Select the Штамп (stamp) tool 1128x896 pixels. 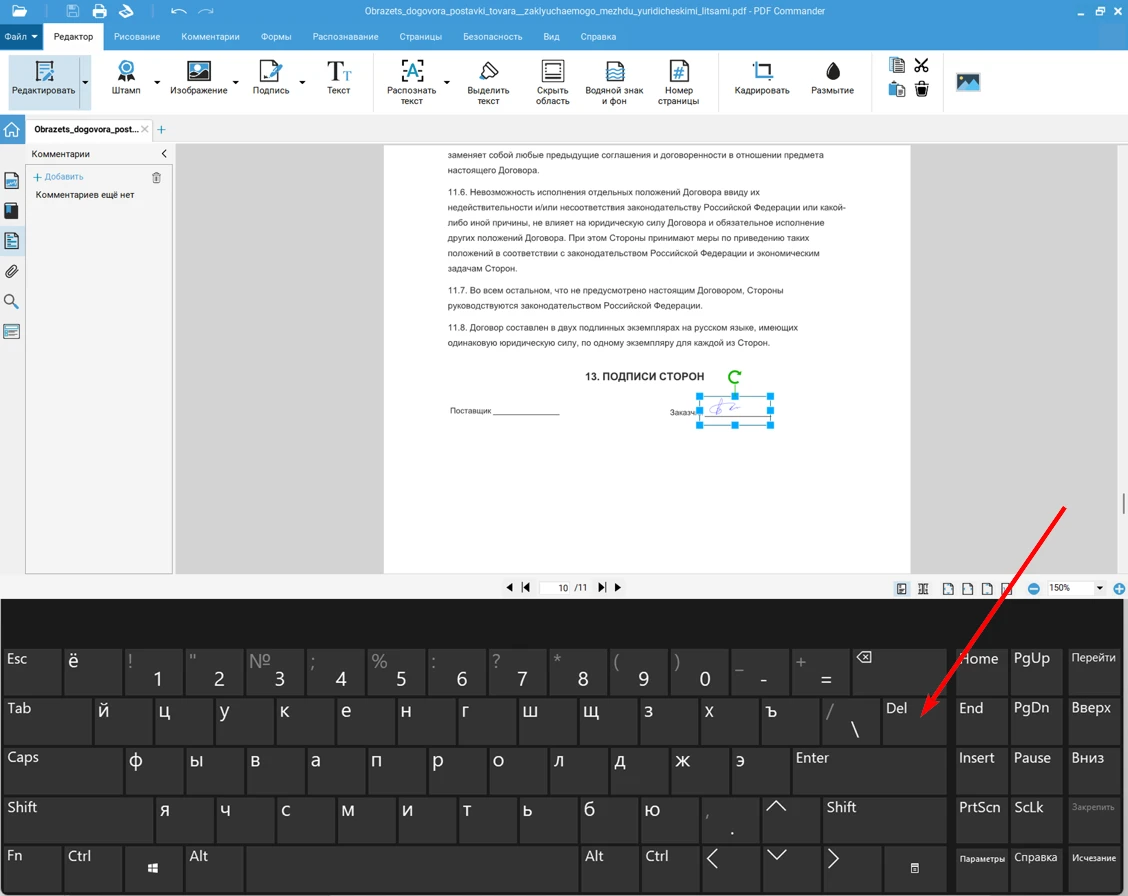pos(126,78)
